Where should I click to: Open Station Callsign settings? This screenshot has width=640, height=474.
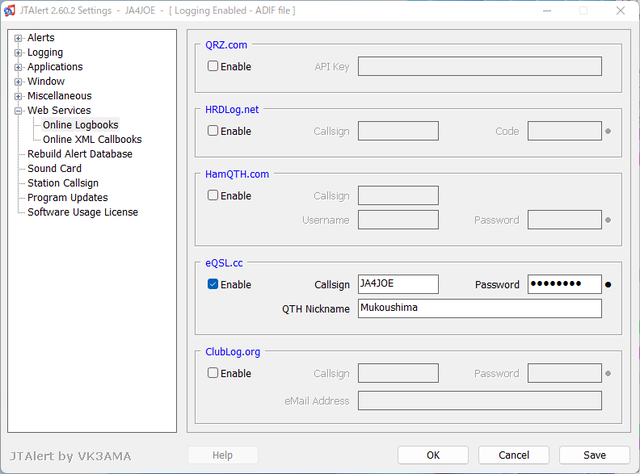pyautogui.click(x=63, y=183)
